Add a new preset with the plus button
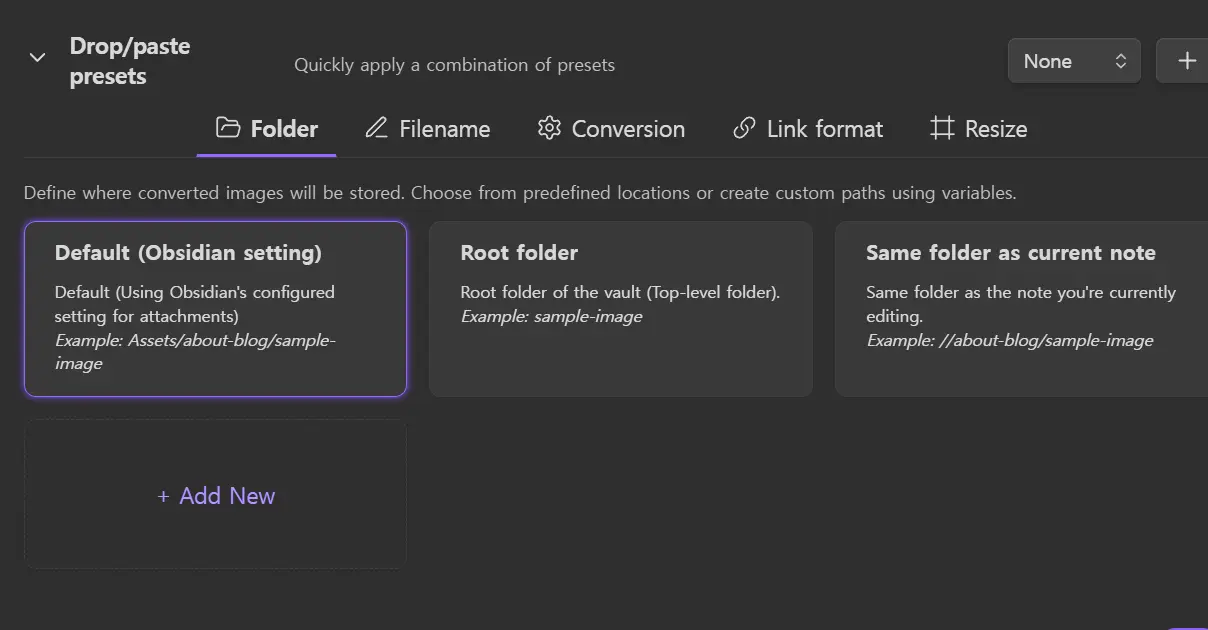The width and height of the screenshot is (1208, 630). point(1185,61)
